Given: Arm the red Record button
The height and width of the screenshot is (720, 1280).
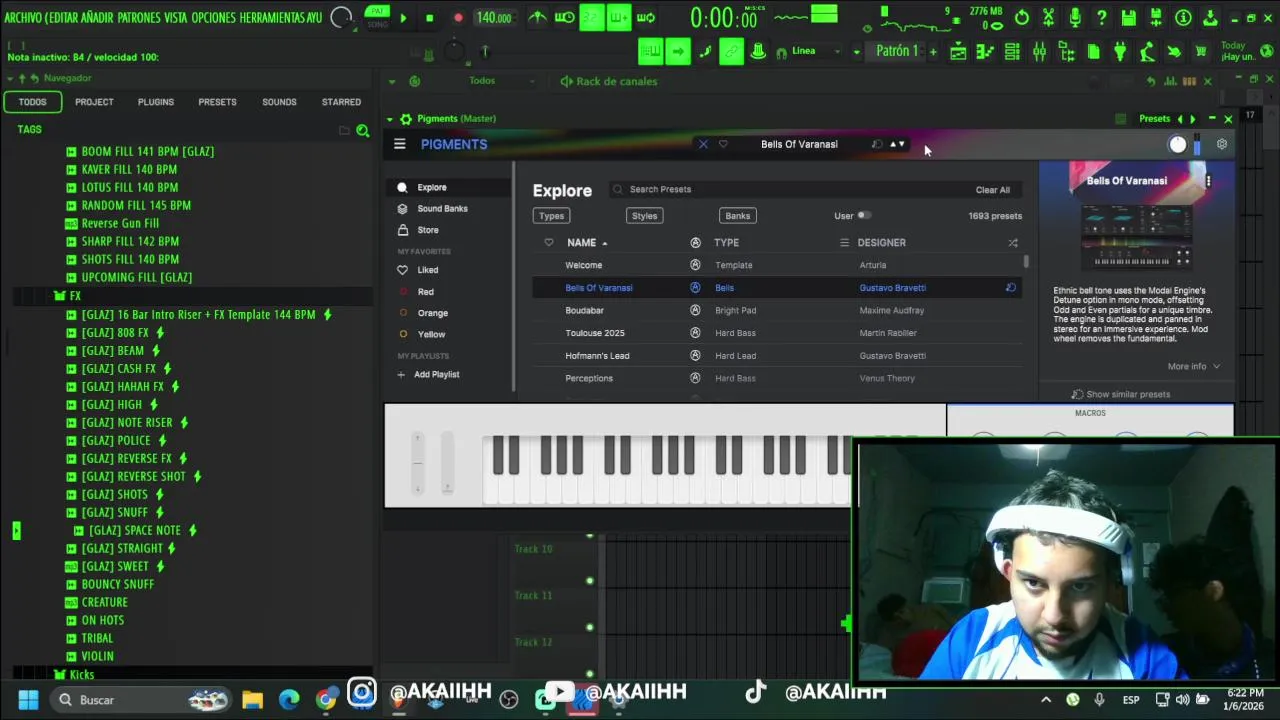Looking at the screenshot, I should (x=458, y=18).
